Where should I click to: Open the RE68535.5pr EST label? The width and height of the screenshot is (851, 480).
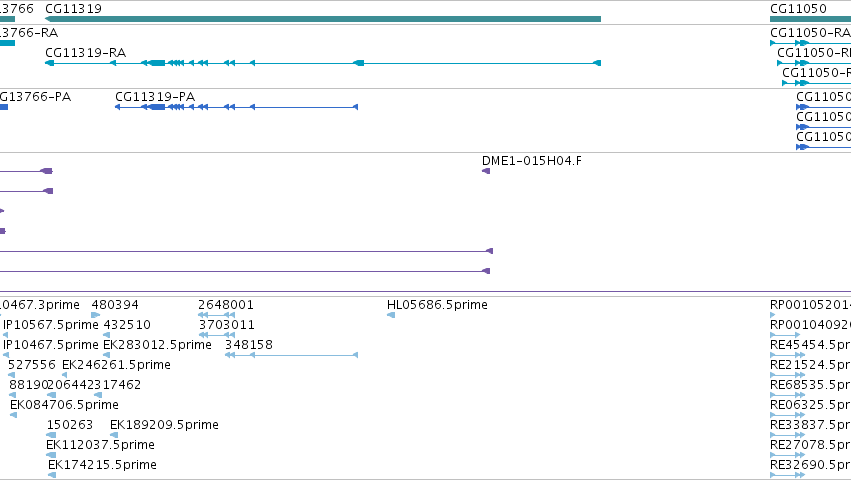pyautogui.click(x=810, y=385)
